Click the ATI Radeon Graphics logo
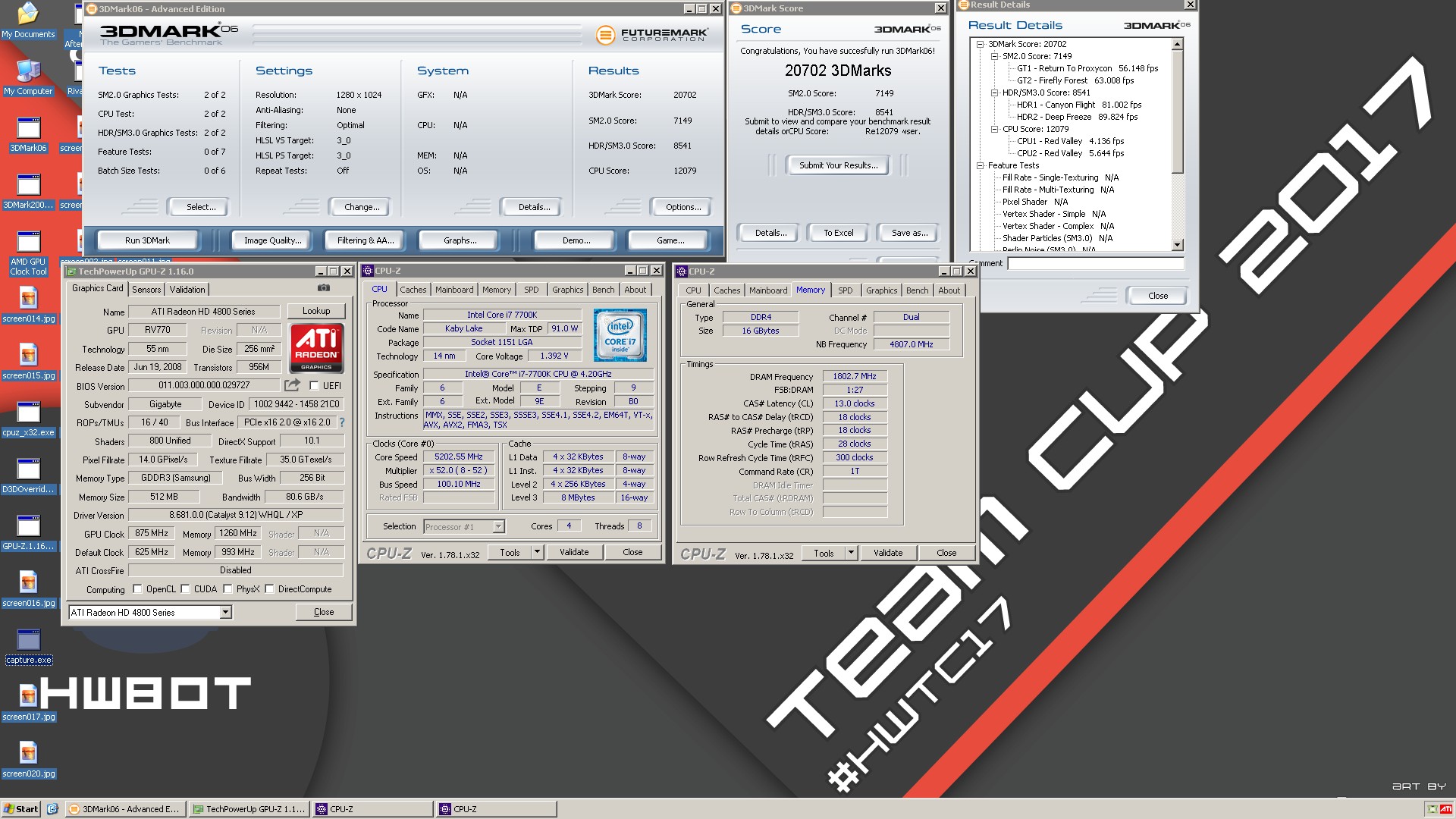The image size is (1456, 819). coord(316,348)
